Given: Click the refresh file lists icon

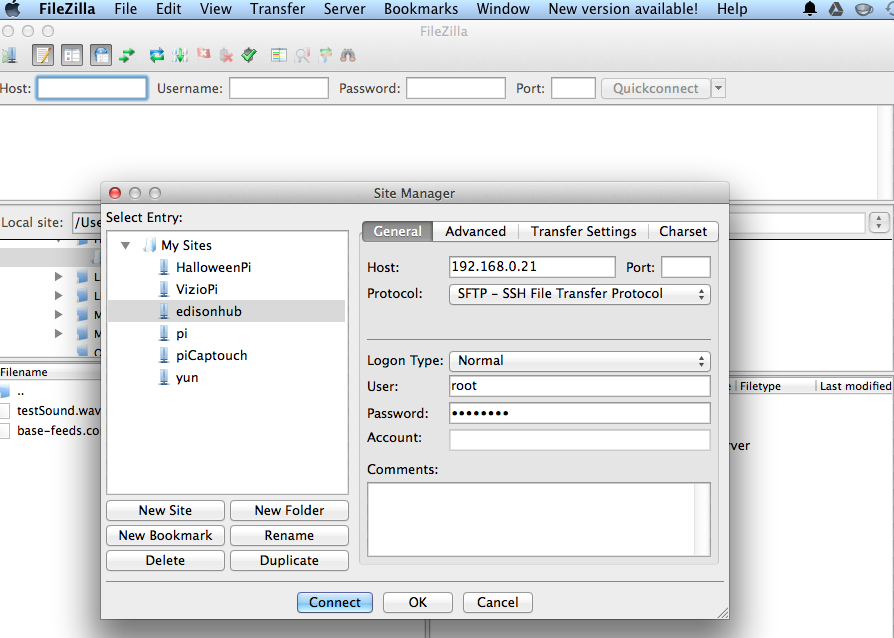Looking at the screenshot, I should click(157, 55).
